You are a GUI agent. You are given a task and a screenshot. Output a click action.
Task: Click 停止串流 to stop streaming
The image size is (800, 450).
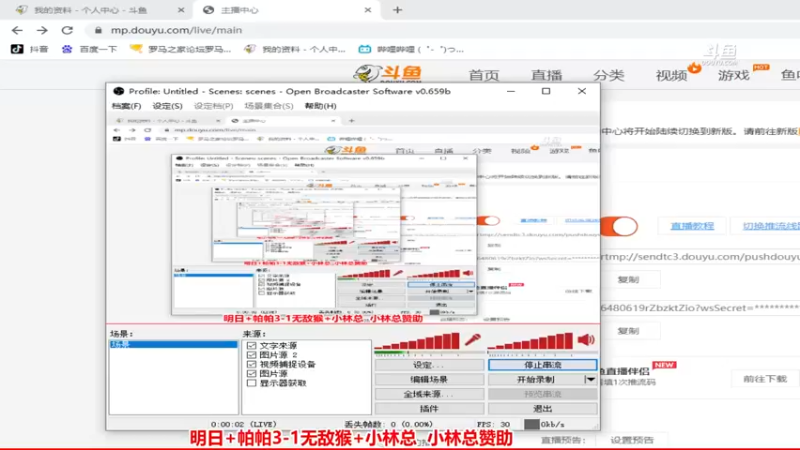[x=542, y=365]
